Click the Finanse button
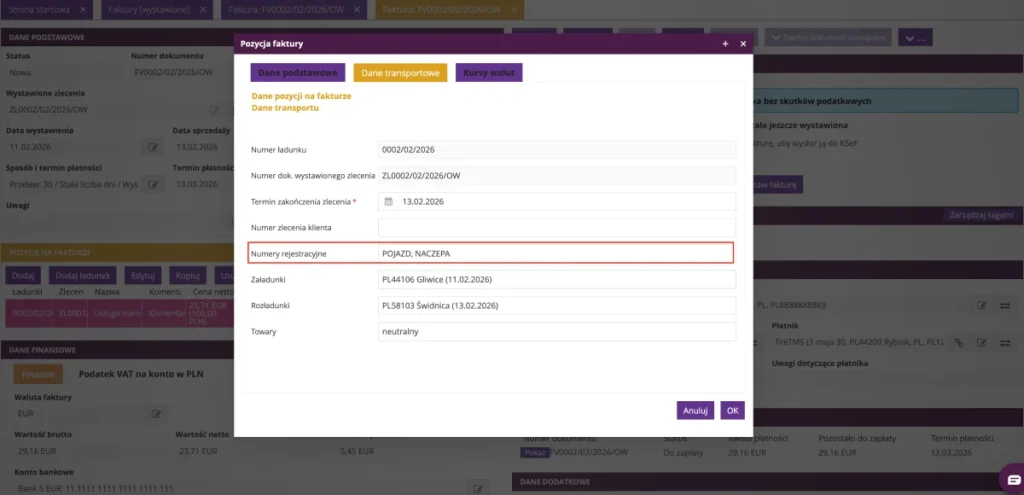This screenshot has height=495, width=1024. 38,374
